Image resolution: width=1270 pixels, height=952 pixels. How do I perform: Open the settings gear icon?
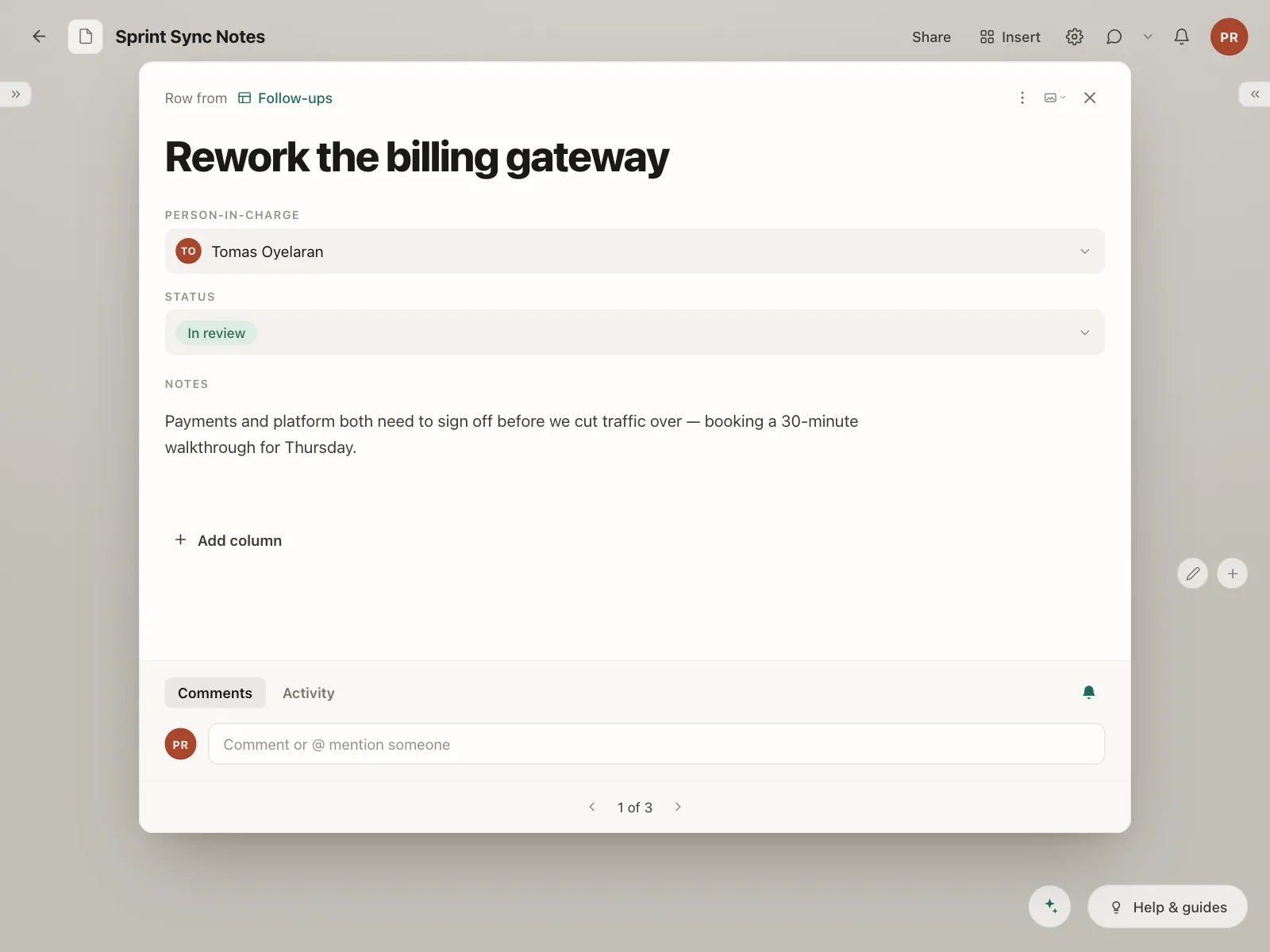point(1075,36)
